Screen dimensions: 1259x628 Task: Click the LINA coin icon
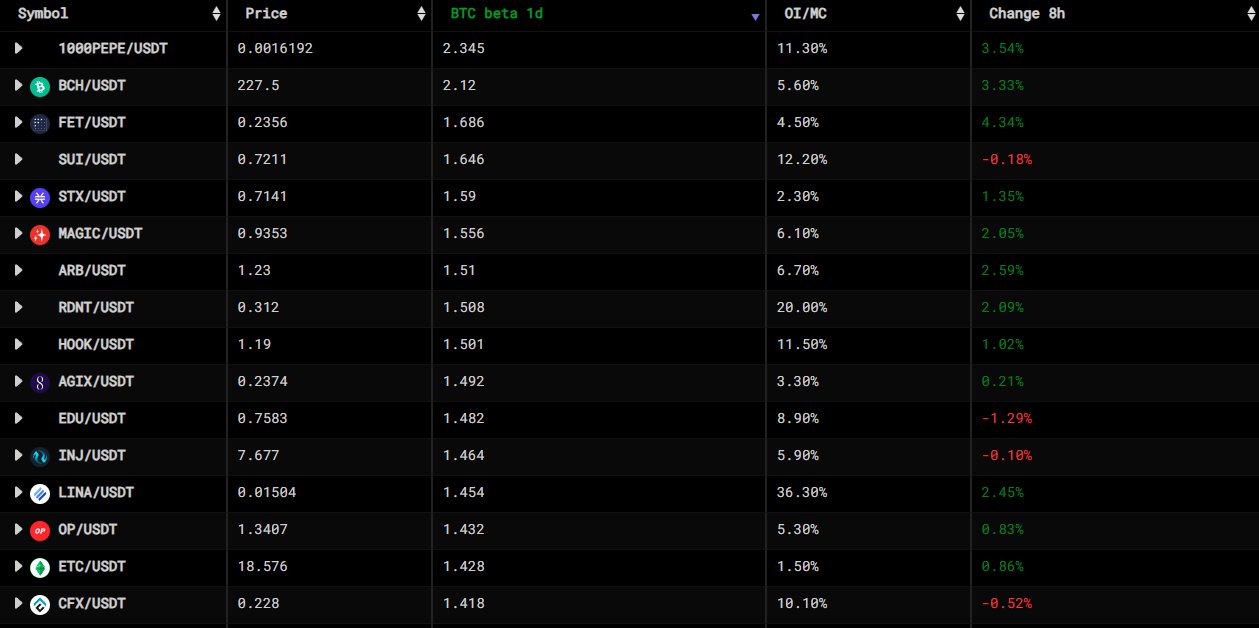point(40,493)
